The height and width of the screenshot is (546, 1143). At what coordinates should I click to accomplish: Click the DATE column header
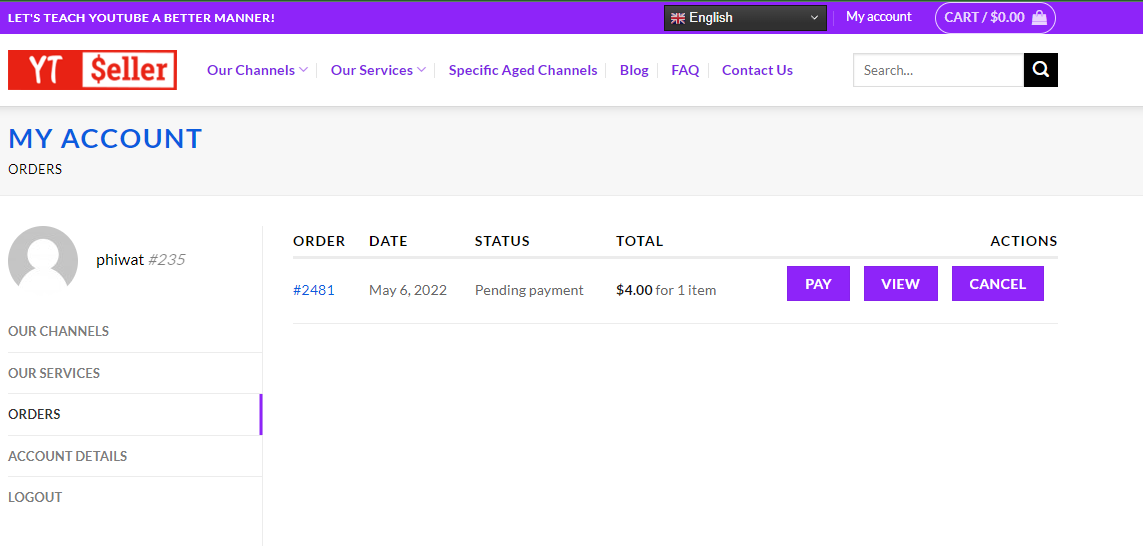[388, 241]
